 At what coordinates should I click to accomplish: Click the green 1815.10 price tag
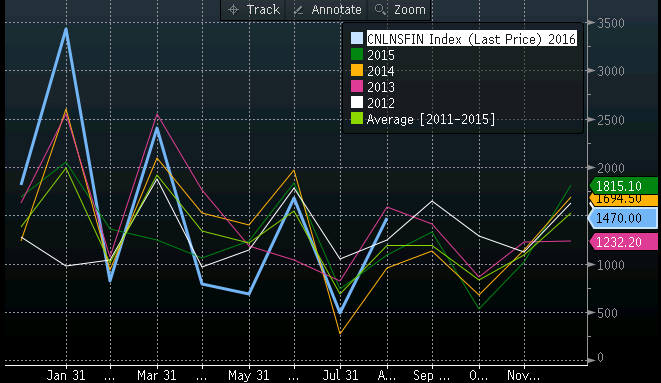(x=623, y=186)
